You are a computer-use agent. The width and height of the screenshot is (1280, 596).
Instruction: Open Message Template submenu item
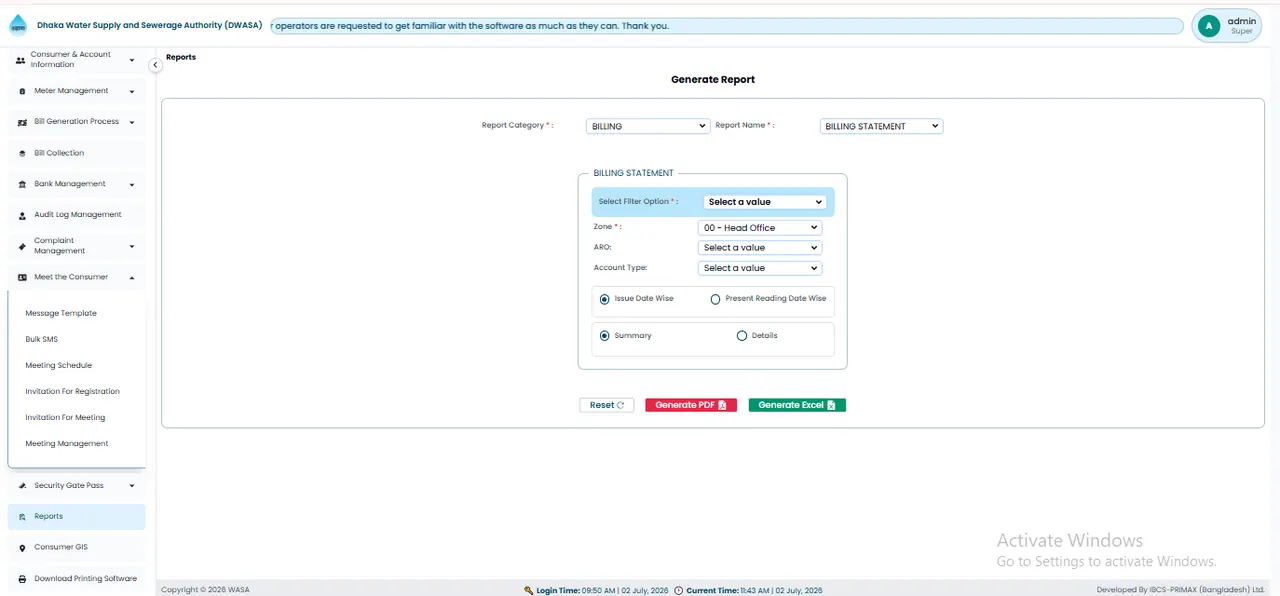(x=61, y=313)
